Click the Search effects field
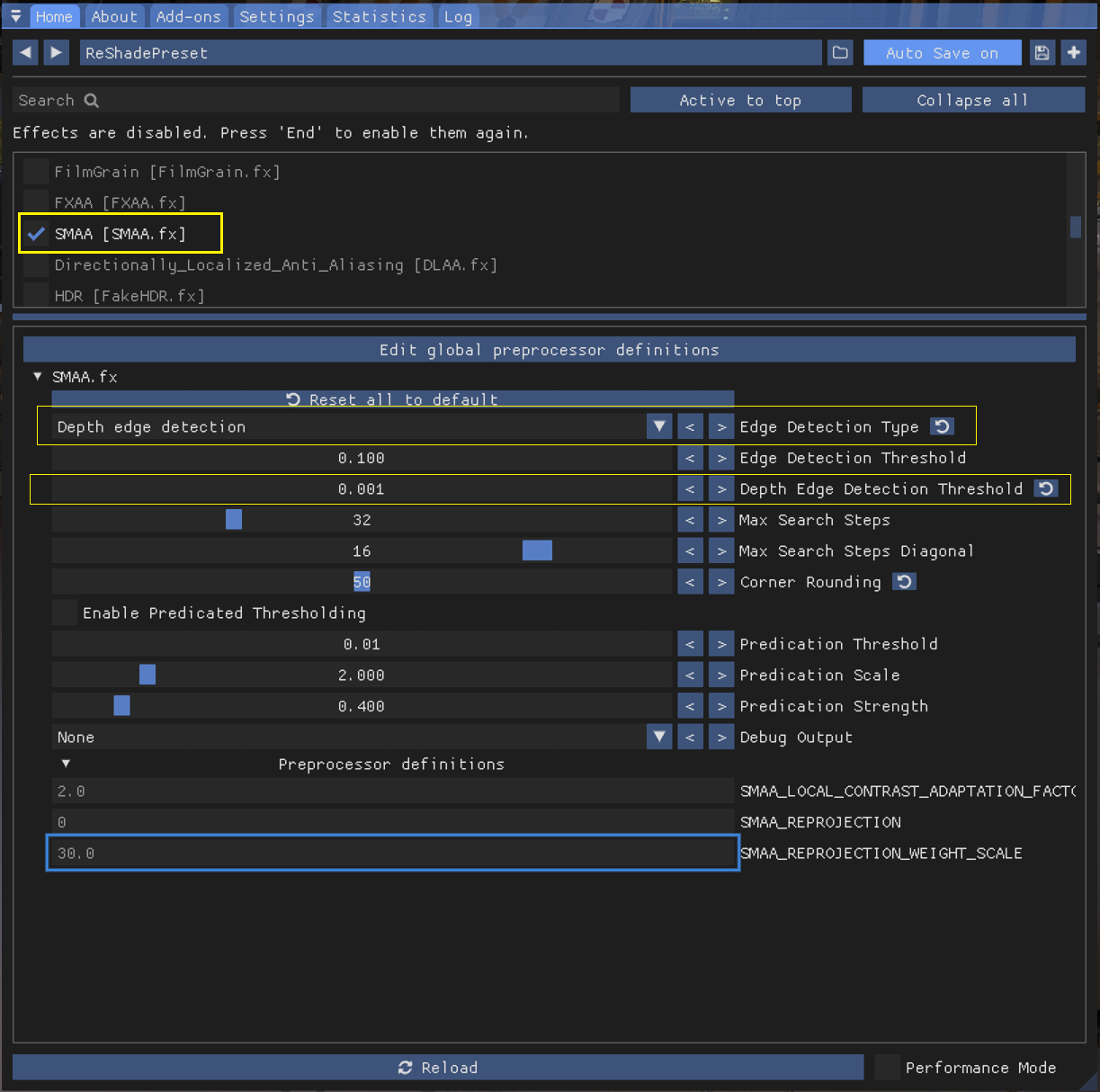Image resolution: width=1100 pixels, height=1092 pixels. pyautogui.click(x=315, y=100)
